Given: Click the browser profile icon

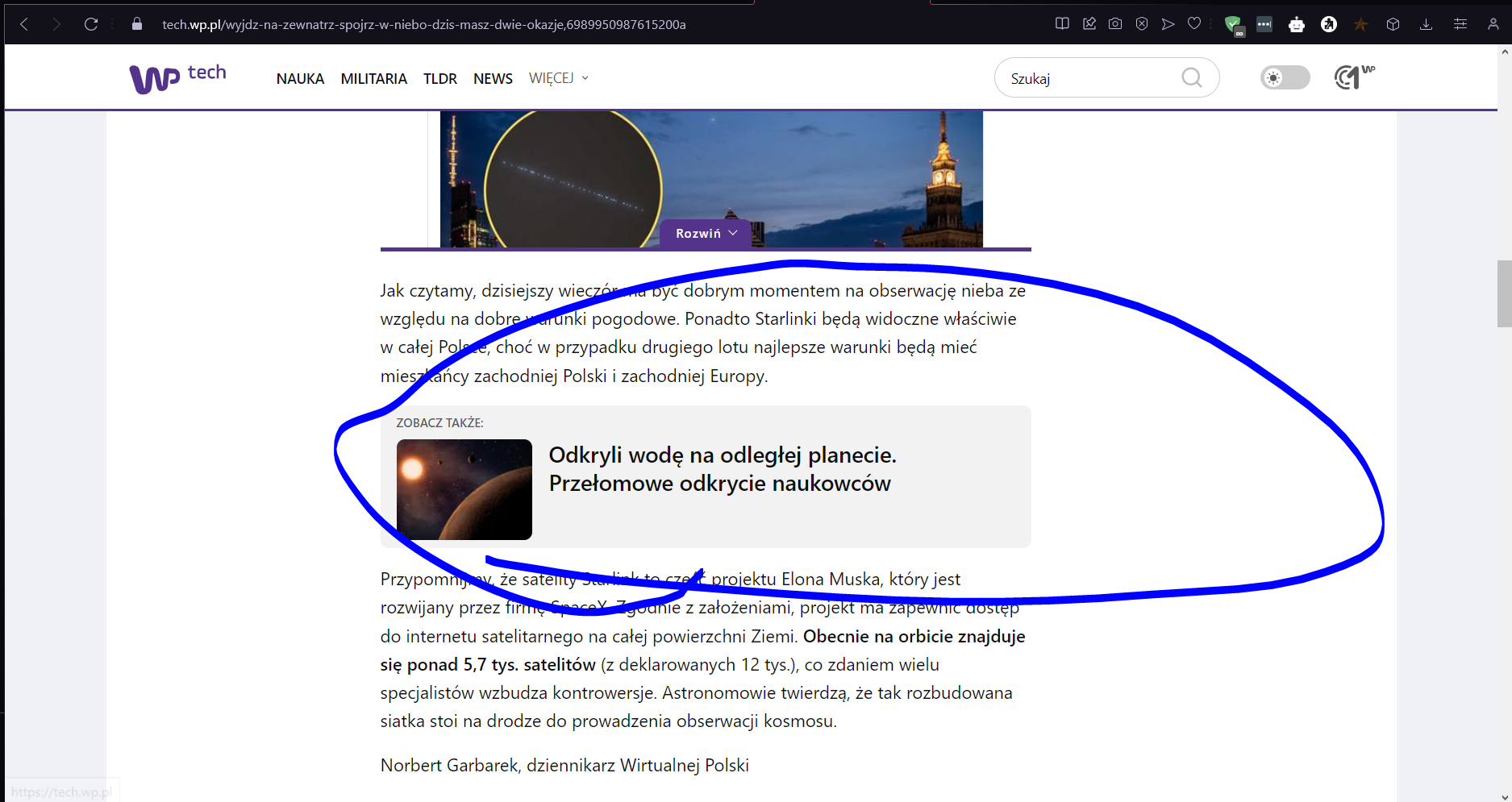Looking at the screenshot, I should pyautogui.click(x=1493, y=24).
